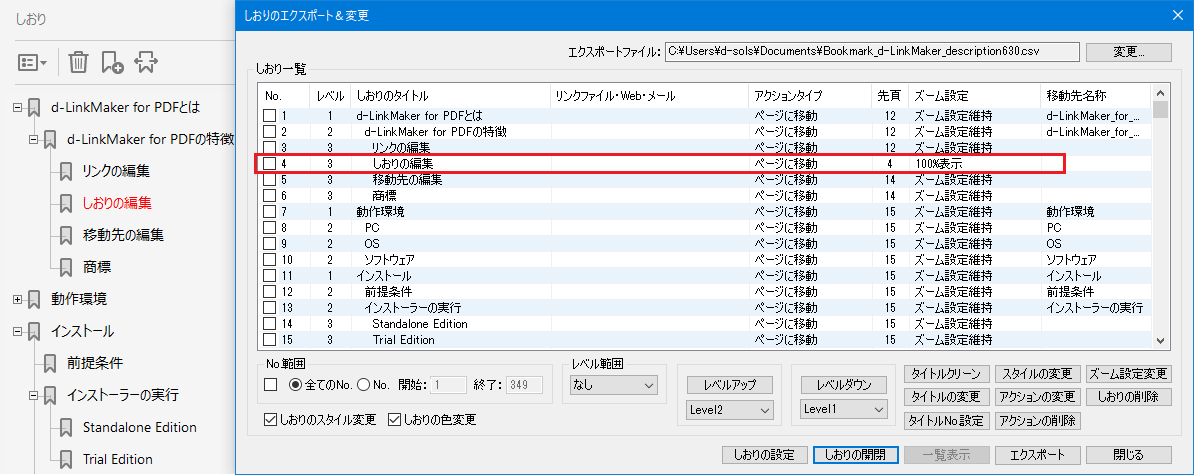The width and height of the screenshot is (1194, 475).
Task: Click bookmark icon beside 商標
Action: (x=66, y=267)
